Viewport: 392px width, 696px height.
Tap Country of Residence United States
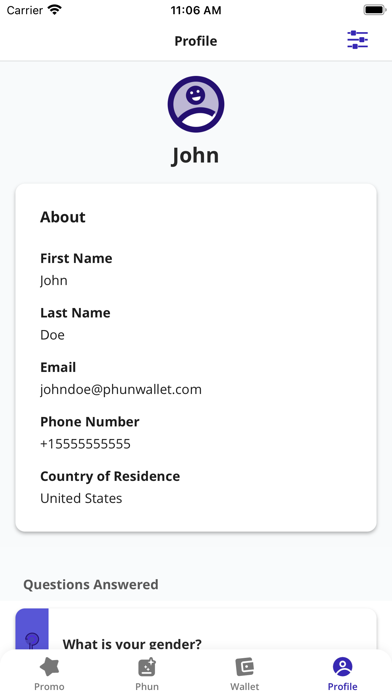[x=81, y=498]
